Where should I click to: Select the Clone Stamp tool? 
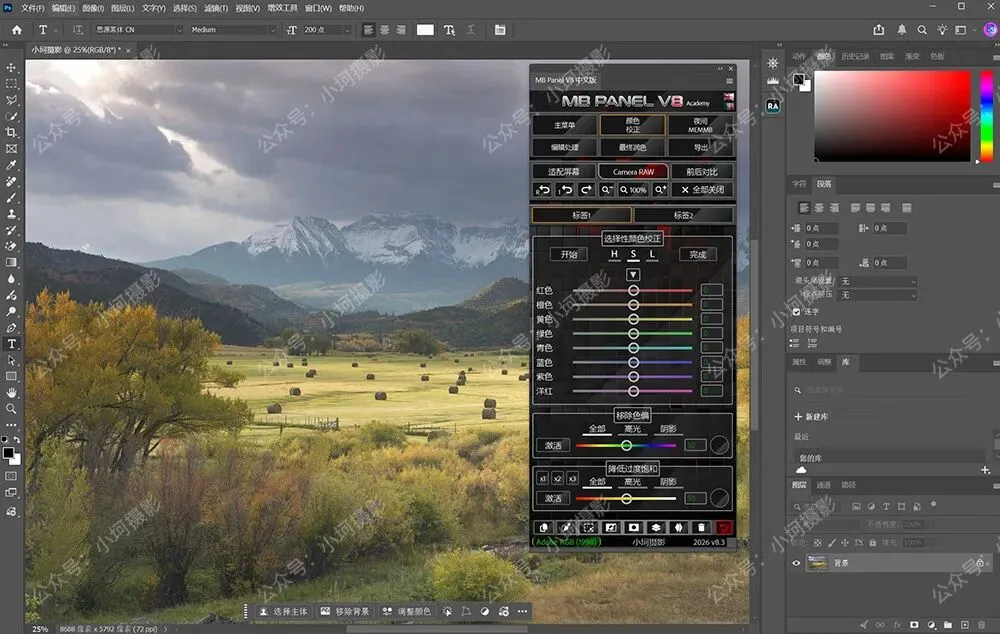tap(11, 214)
